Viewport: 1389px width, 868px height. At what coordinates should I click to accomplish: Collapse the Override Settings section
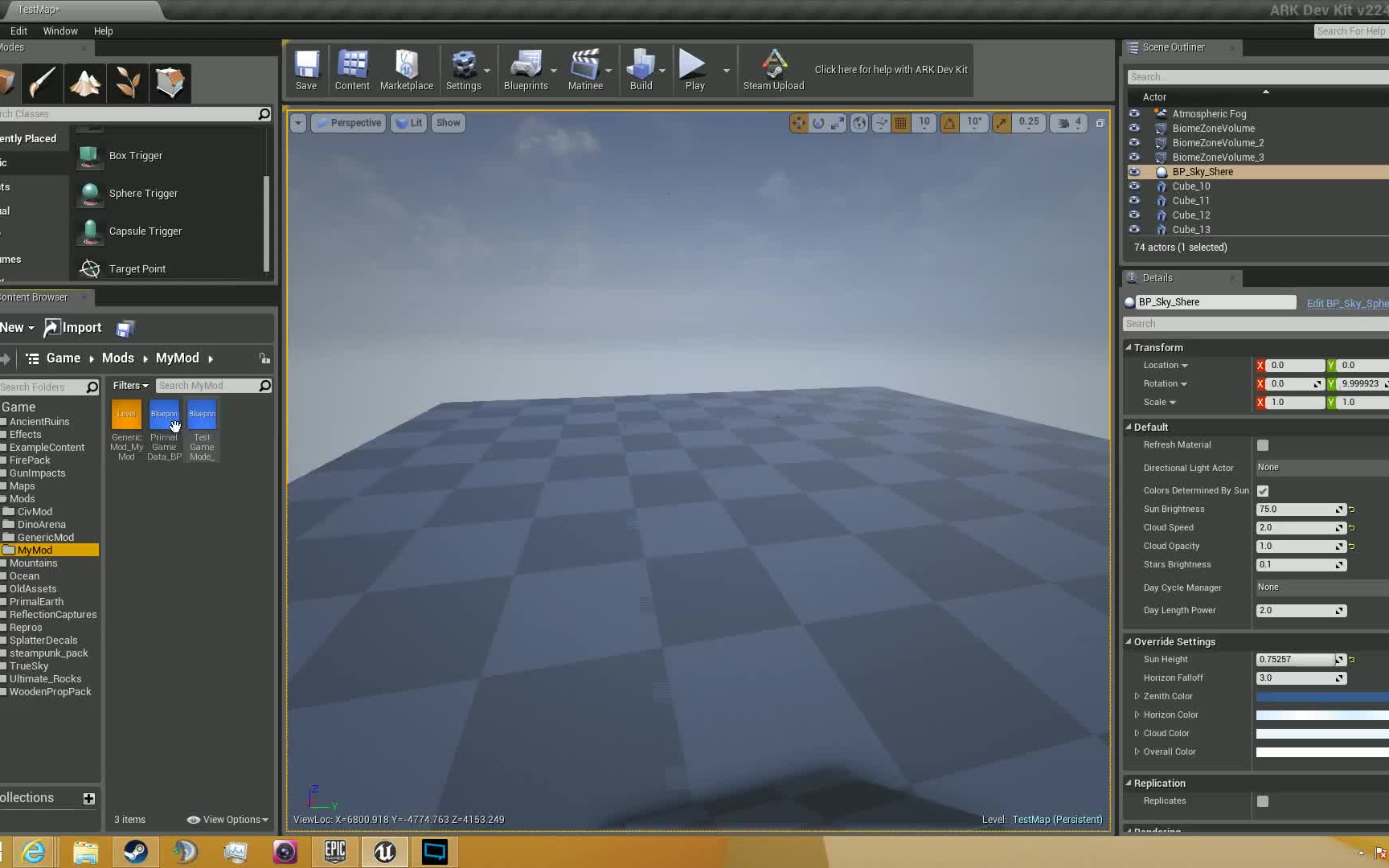point(1129,642)
